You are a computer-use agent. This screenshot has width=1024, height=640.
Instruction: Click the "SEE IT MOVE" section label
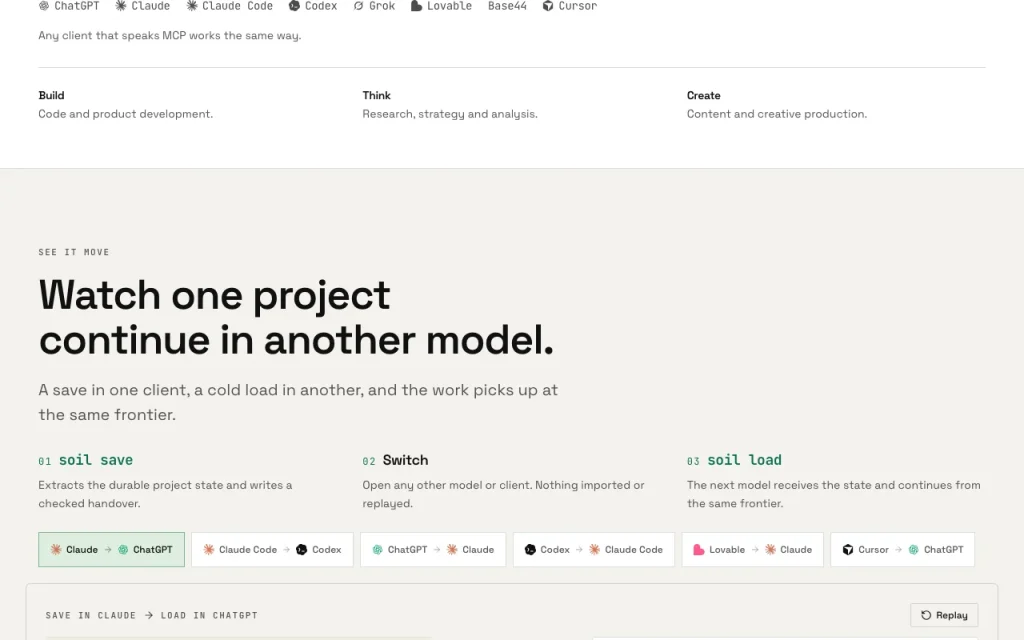click(74, 252)
